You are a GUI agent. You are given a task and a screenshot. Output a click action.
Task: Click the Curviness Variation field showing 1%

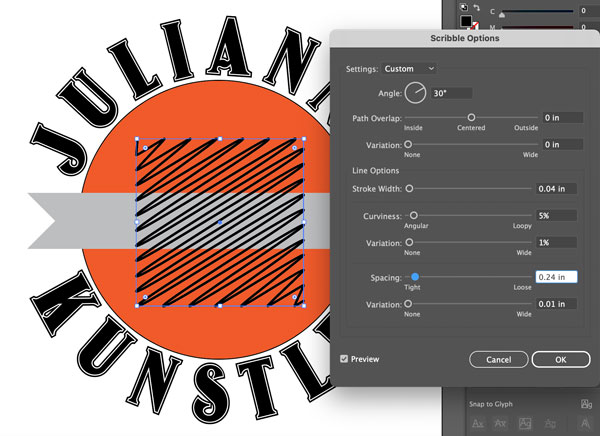(556, 243)
